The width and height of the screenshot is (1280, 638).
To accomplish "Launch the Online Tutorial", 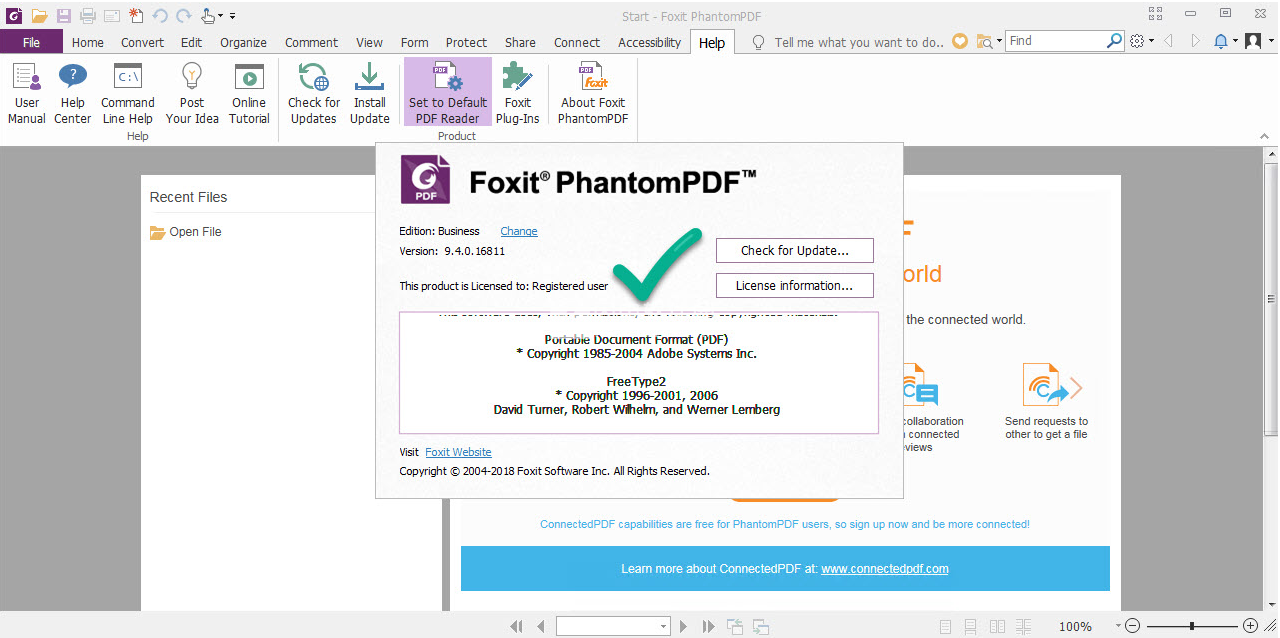I will (249, 93).
